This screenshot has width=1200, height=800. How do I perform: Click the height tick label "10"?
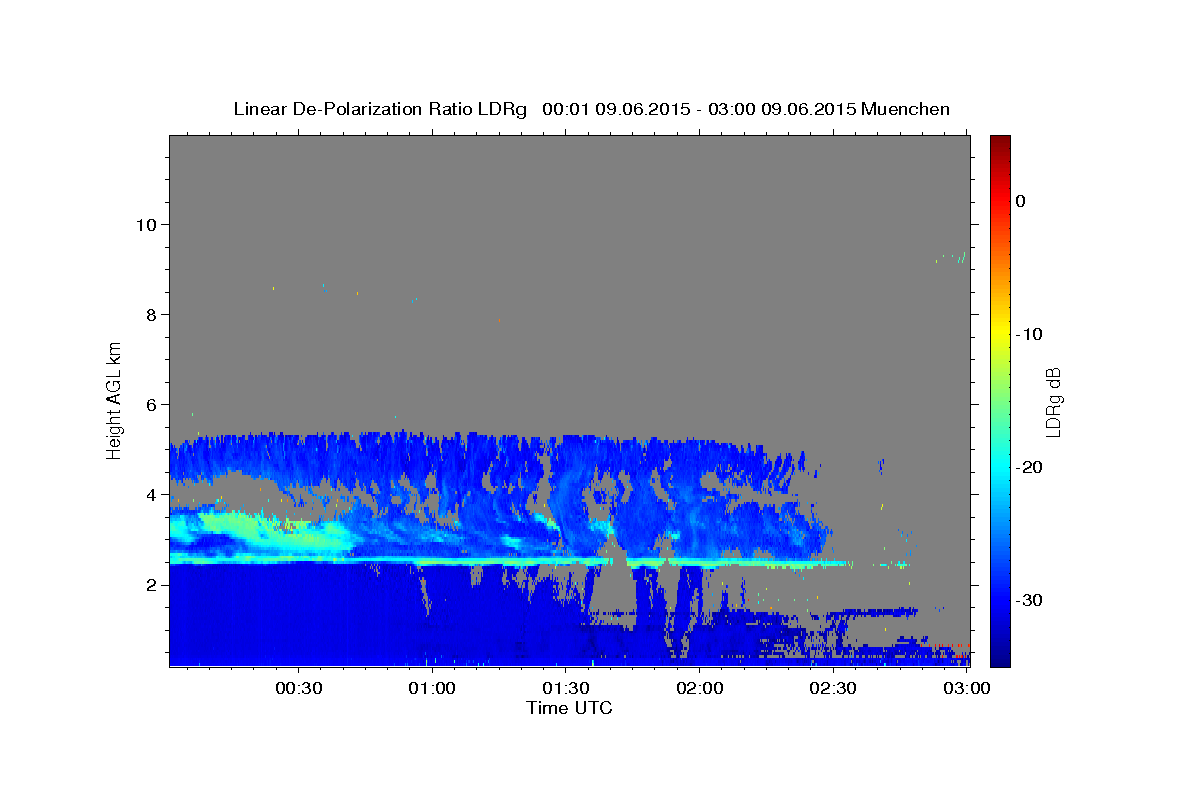149,224
